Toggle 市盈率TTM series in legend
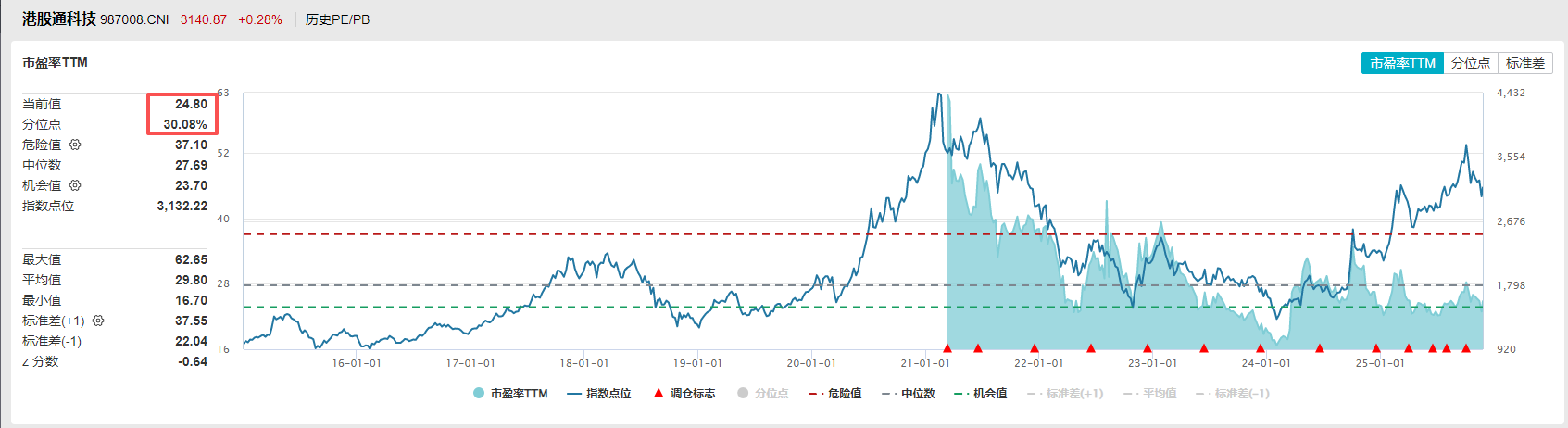This screenshot has height=428, width=1568. coord(510,394)
